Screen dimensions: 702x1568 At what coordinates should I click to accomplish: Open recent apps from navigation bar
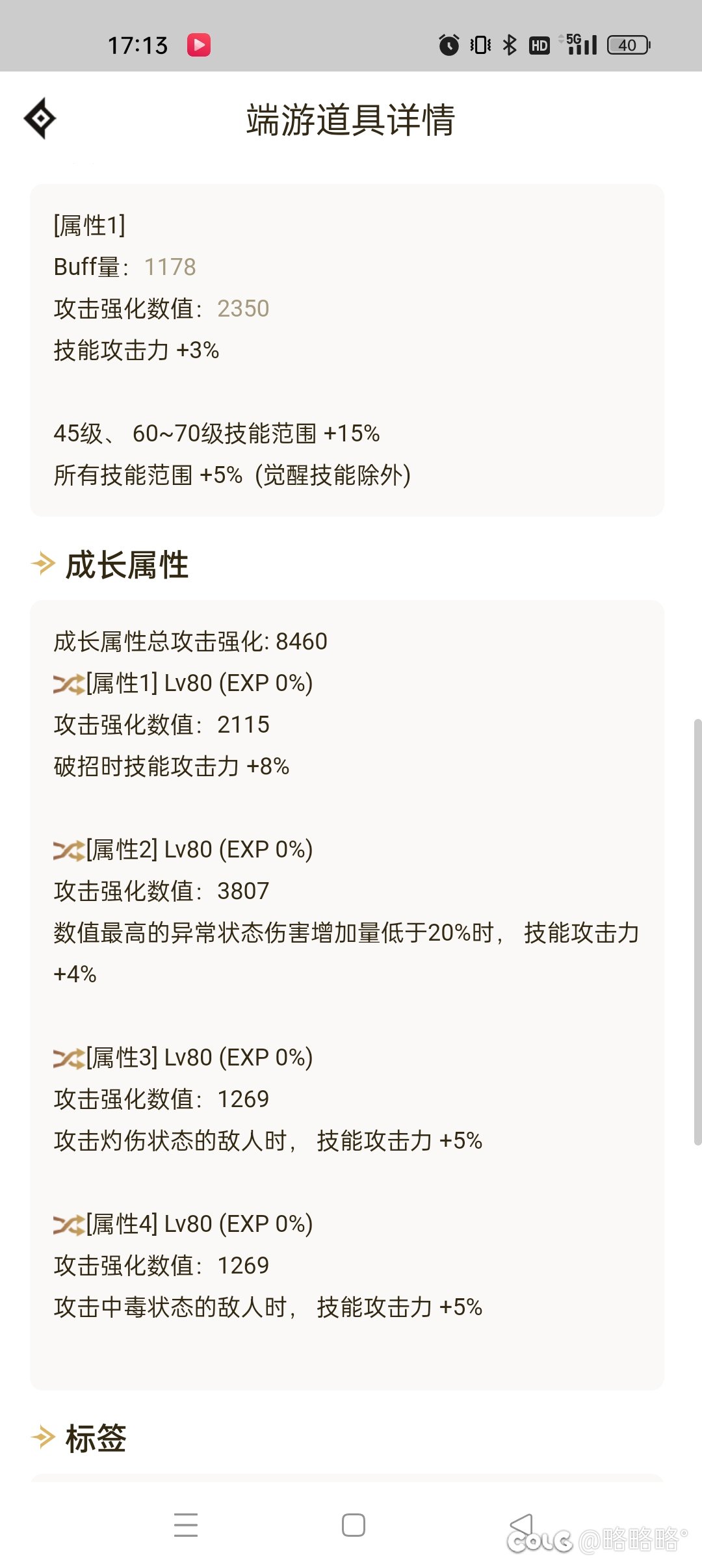click(185, 1526)
